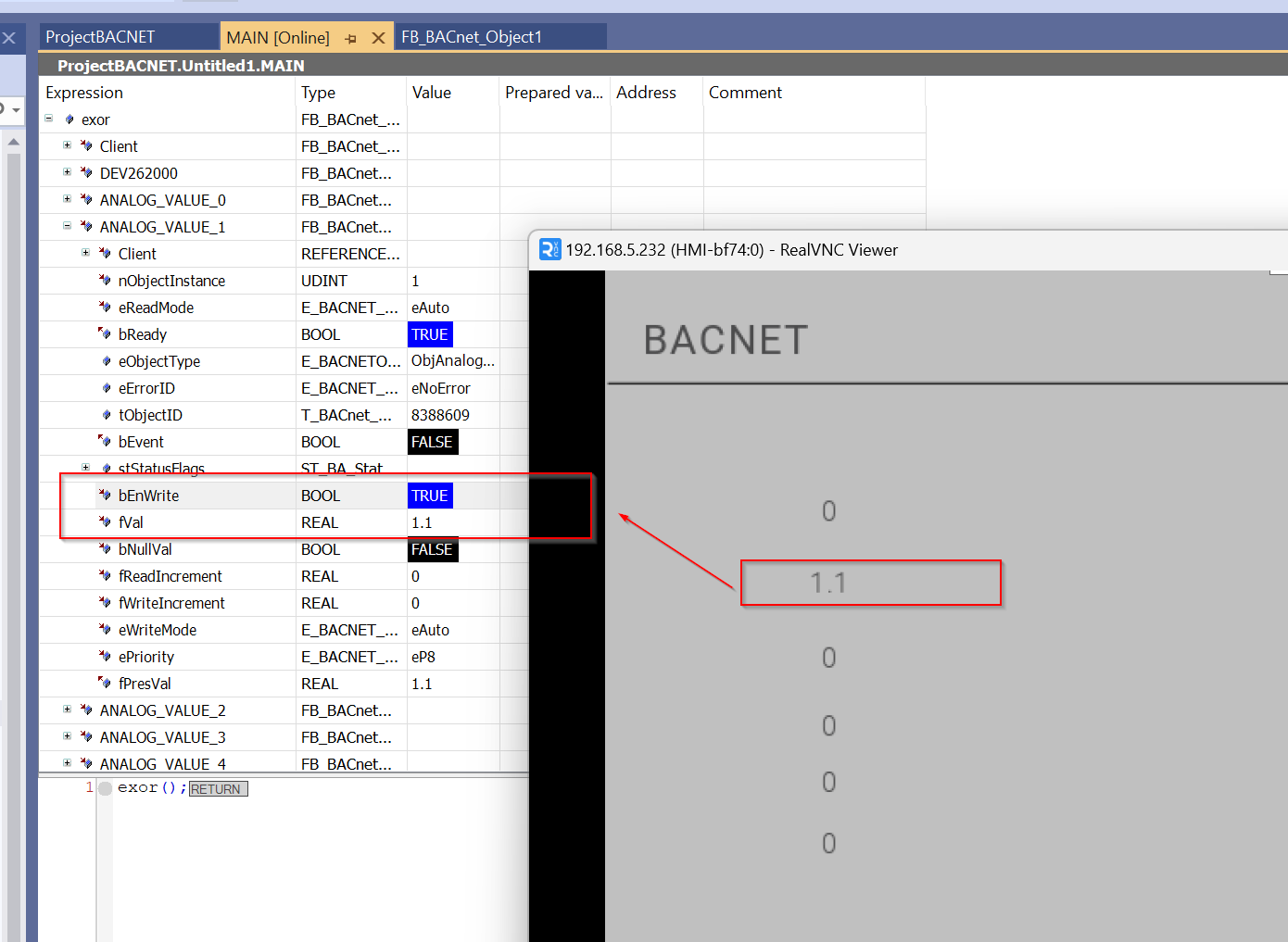1288x942 pixels.
Task: Click the RealVNC Viewer title bar icon
Action: point(550,249)
